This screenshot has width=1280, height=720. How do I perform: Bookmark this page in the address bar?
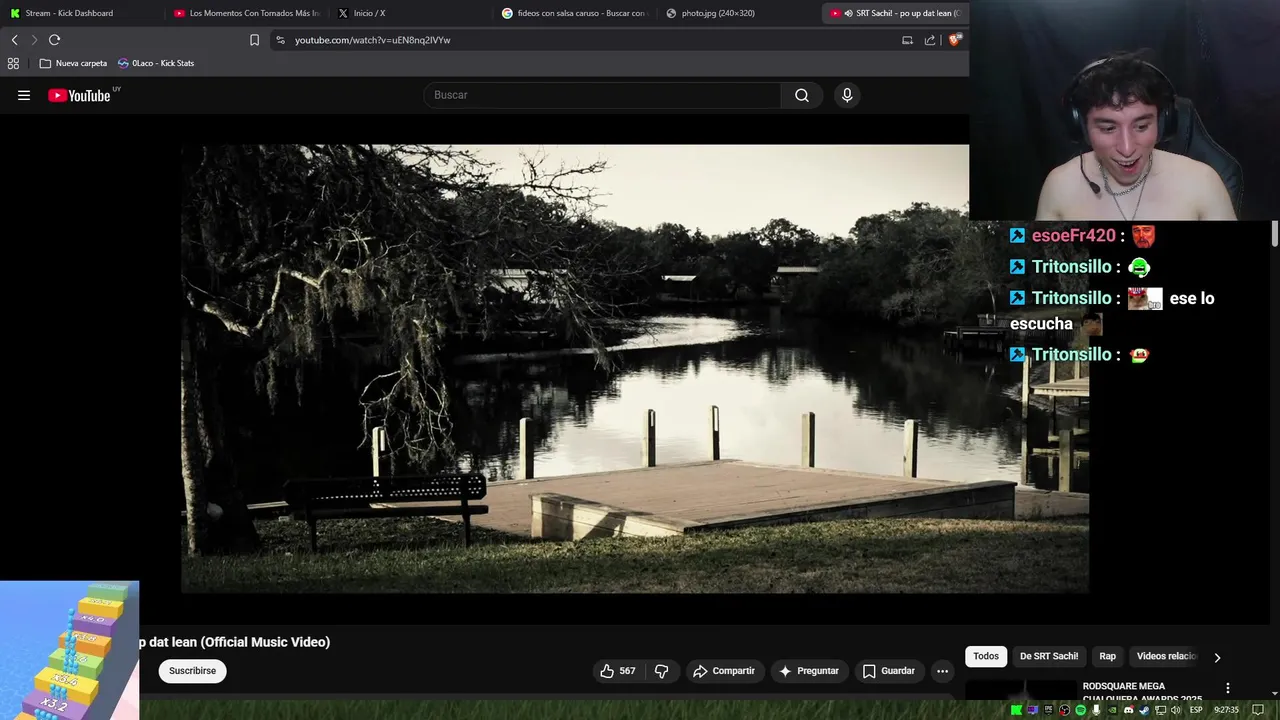coord(254,40)
